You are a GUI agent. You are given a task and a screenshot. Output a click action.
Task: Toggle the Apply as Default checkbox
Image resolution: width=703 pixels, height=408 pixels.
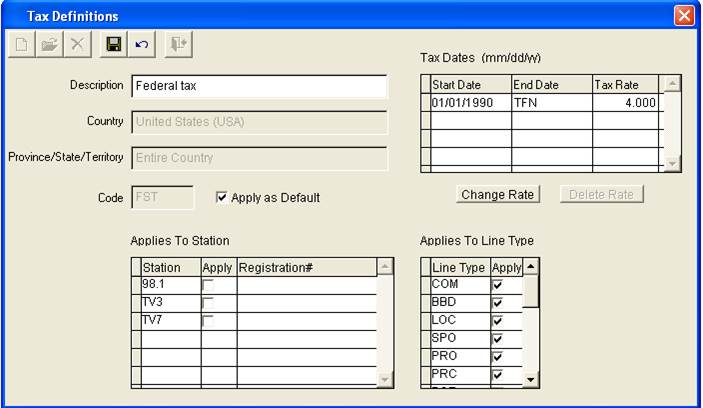(222, 198)
